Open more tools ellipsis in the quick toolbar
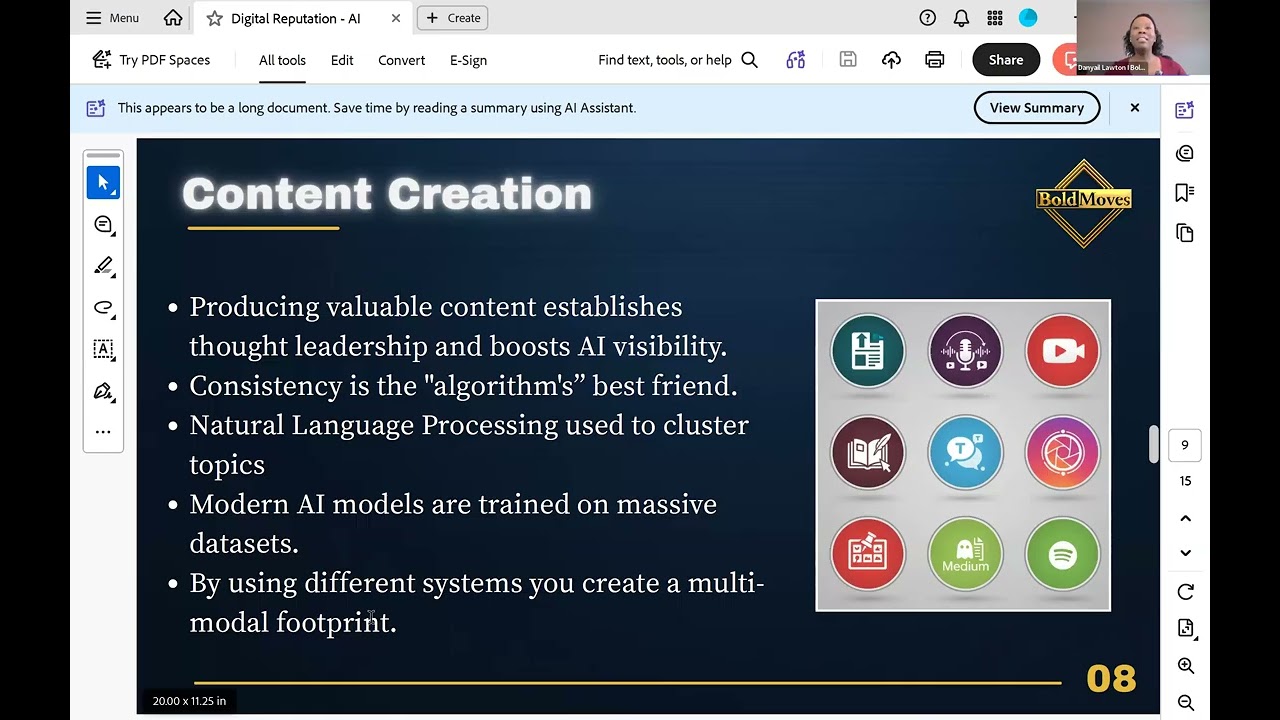The width and height of the screenshot is (1280, 720). [103, 432]
